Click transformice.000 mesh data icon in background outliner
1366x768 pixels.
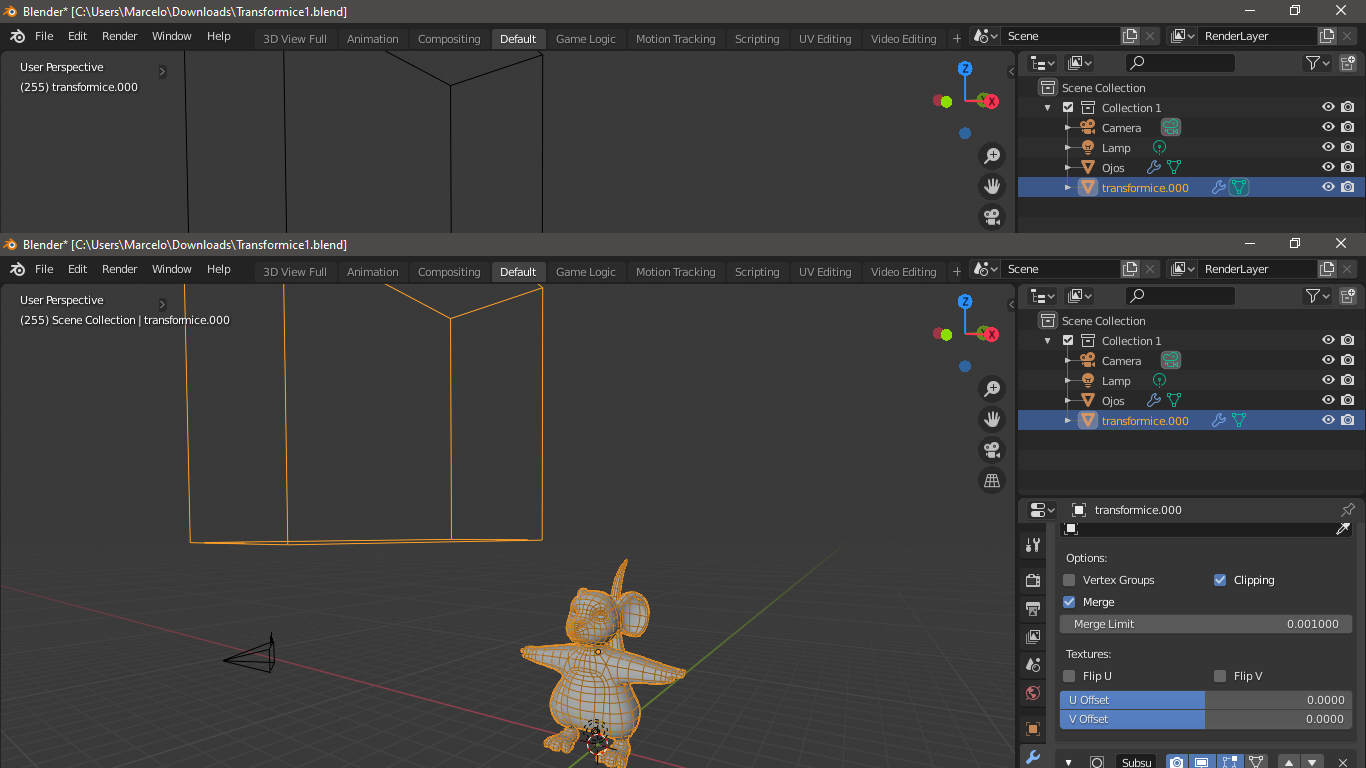[x=1239, y=187]
